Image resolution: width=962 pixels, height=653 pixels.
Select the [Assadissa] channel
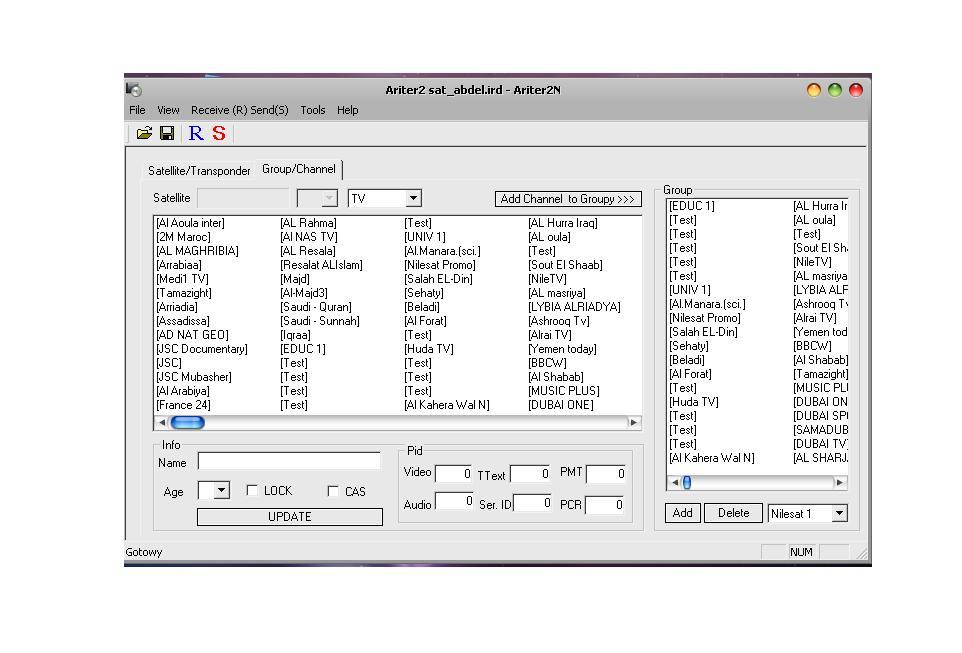click(x=183, y=321)
